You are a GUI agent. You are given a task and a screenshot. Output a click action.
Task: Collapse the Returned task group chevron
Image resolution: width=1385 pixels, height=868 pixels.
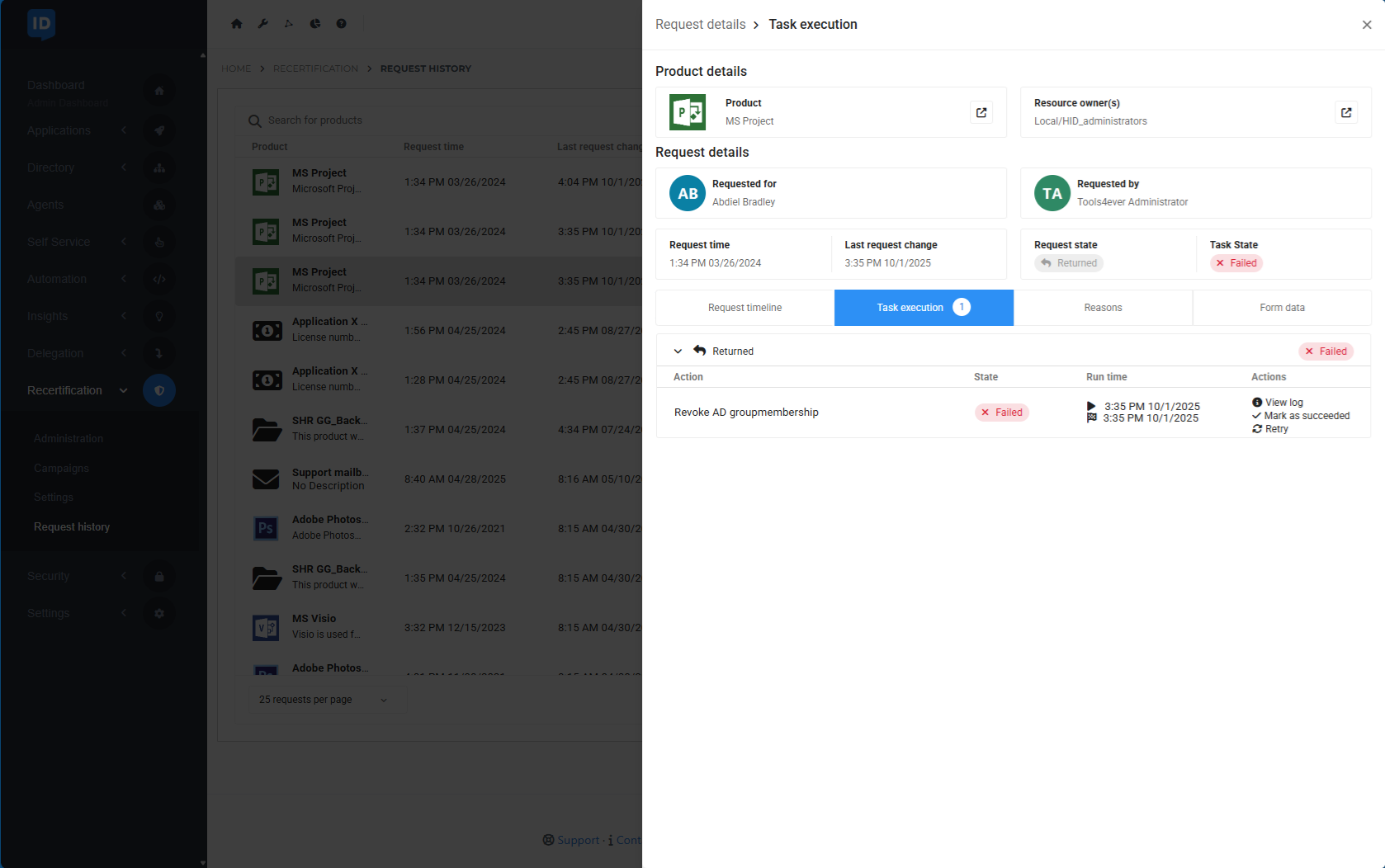coord(678,351)
